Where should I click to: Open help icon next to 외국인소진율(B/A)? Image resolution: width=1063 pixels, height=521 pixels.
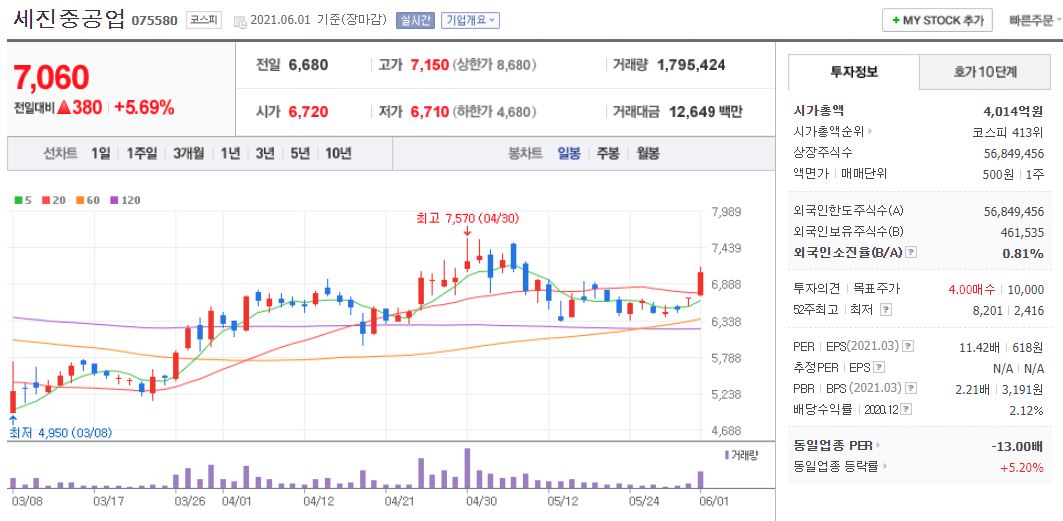pyautogui.click(x=911, y=252)
